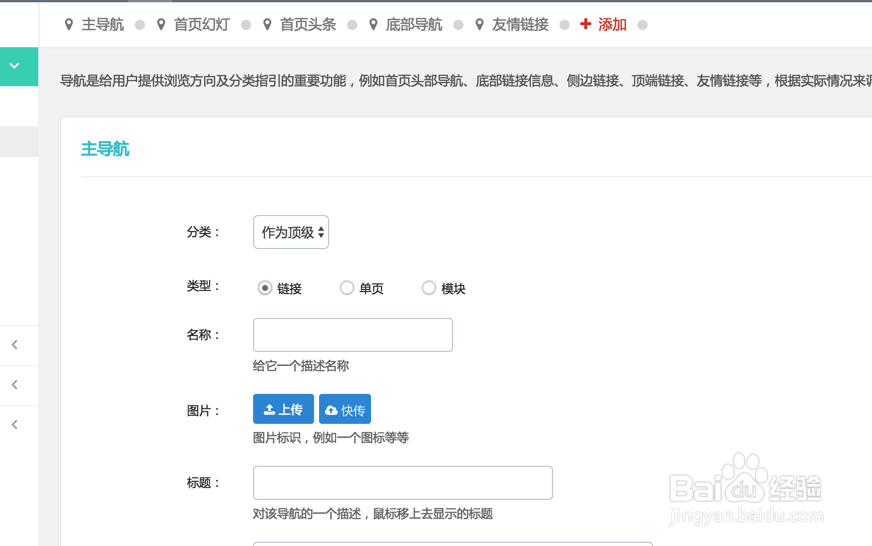Click the blue 上传 upload button
This screenshot has height=546, width=872.
click(x=284, y=409)
